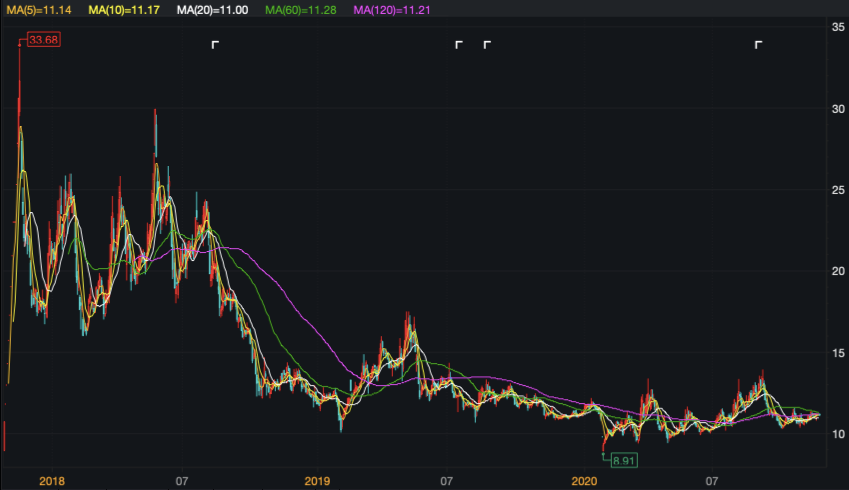Viewport: 849px width, 490px height.
Task: Click the second event flag from left
Action: click(459, 45)
